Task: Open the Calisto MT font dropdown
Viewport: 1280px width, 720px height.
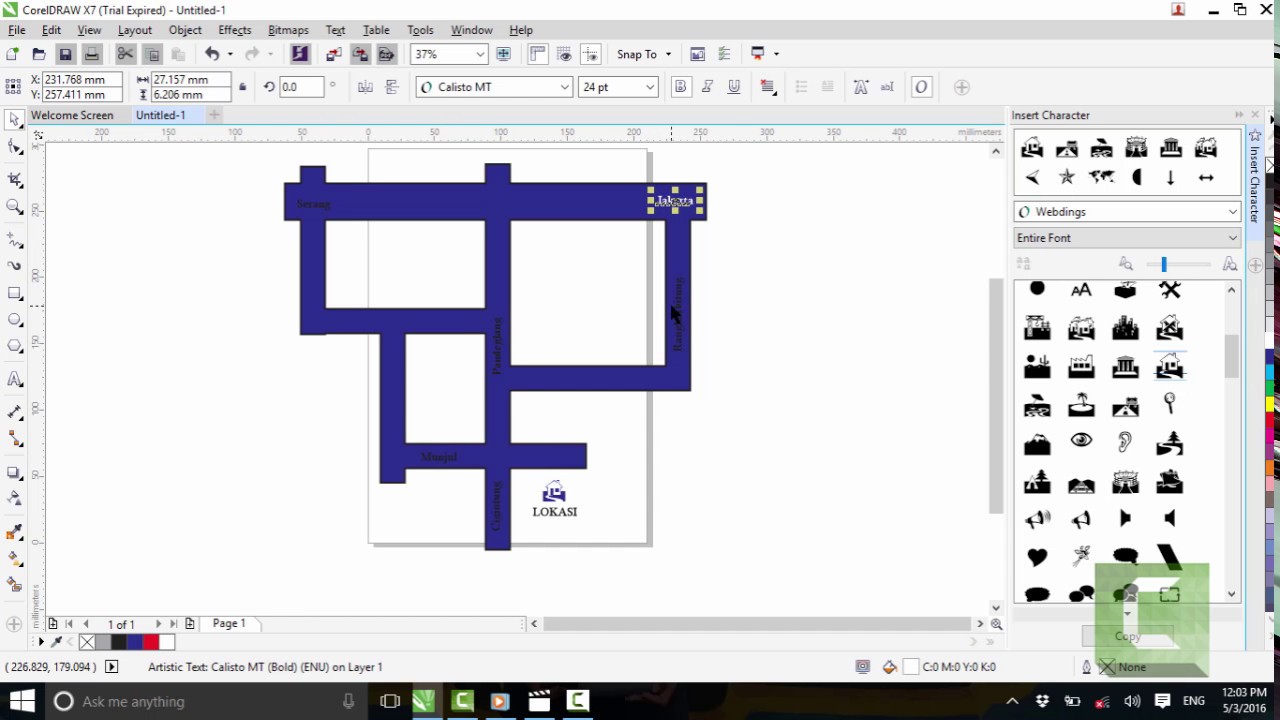Action: click(x=564, y=87)
